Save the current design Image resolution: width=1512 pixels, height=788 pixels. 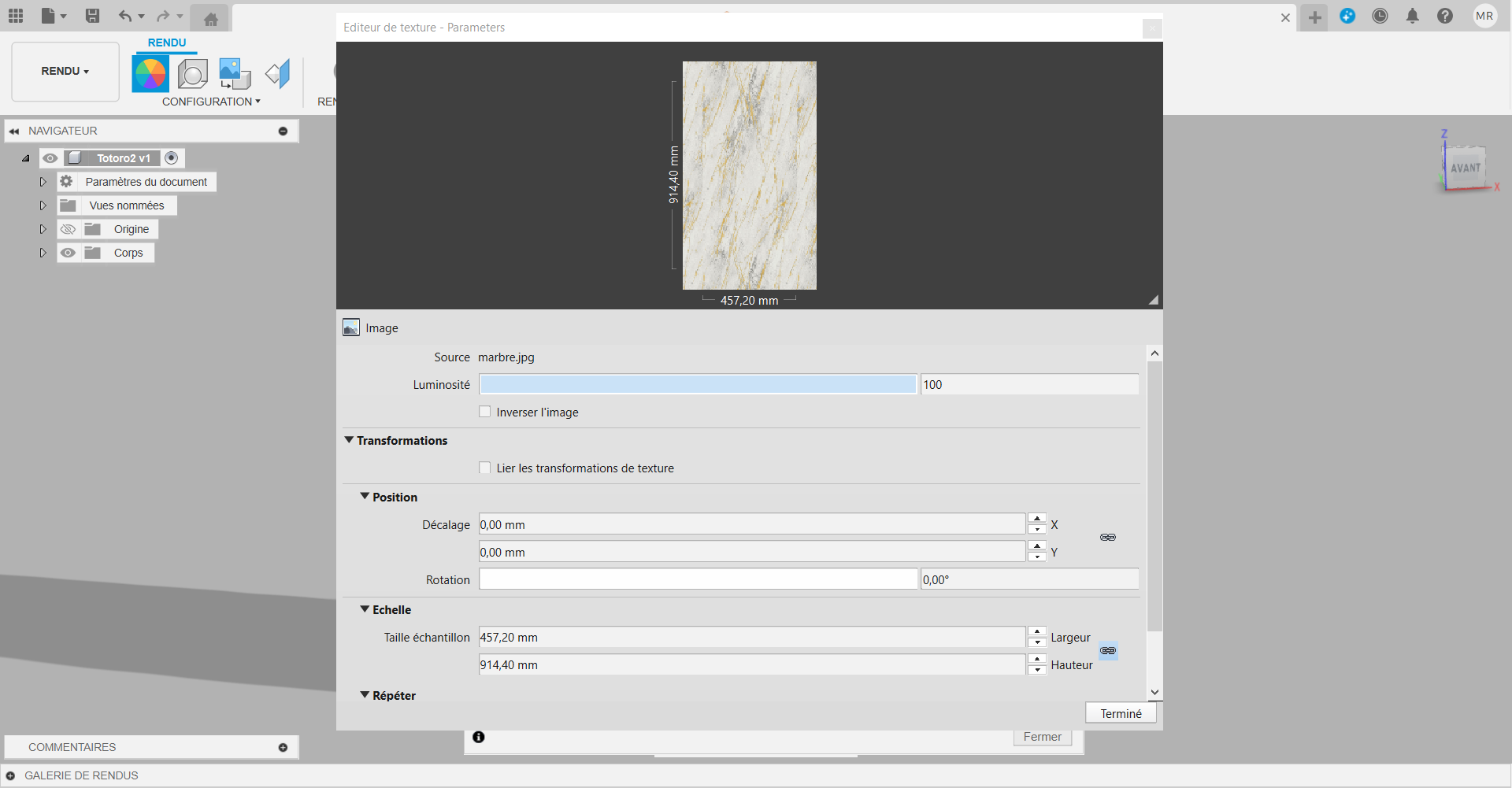click(92, 16)
